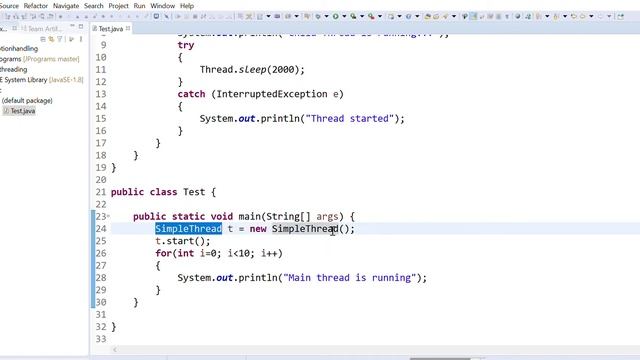The image size is (640, 360).
Task: Open the Run menu
Action: tap(139, 6)
